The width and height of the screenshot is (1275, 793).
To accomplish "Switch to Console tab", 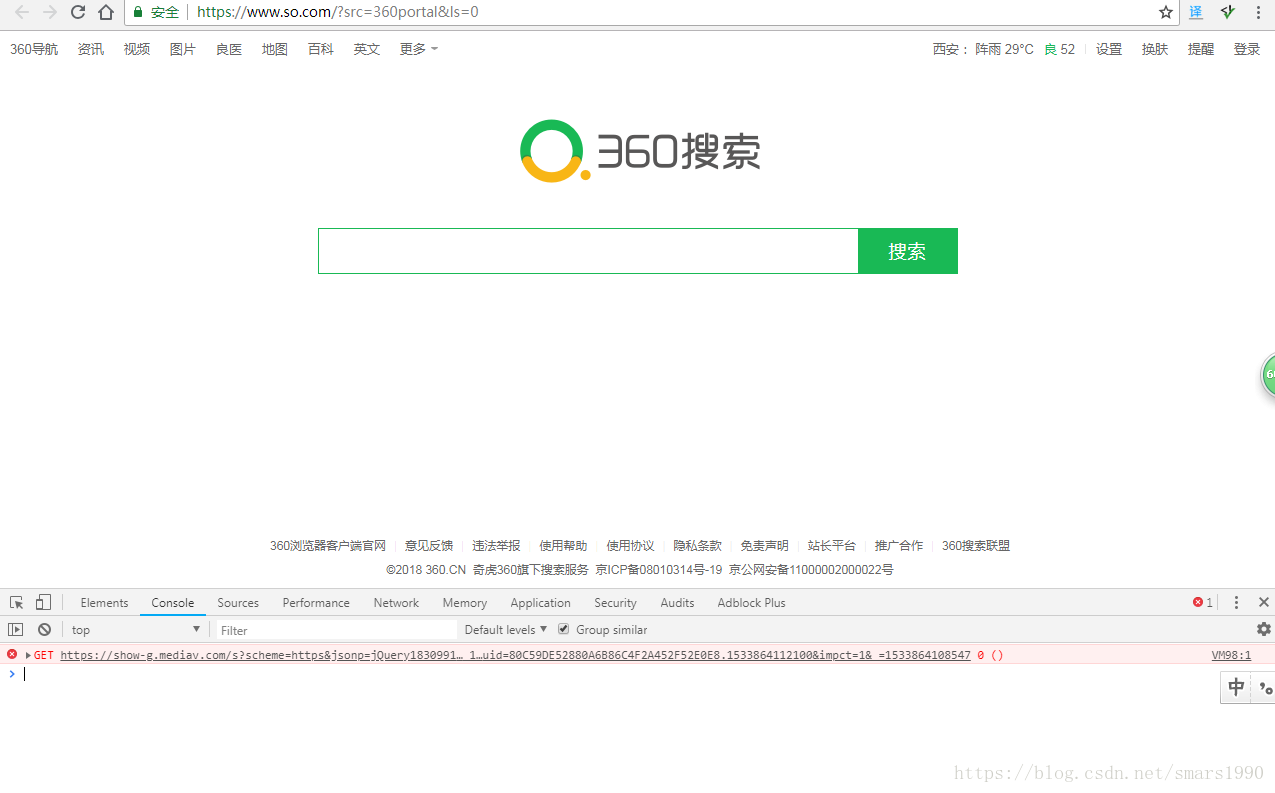I will 173,602.
